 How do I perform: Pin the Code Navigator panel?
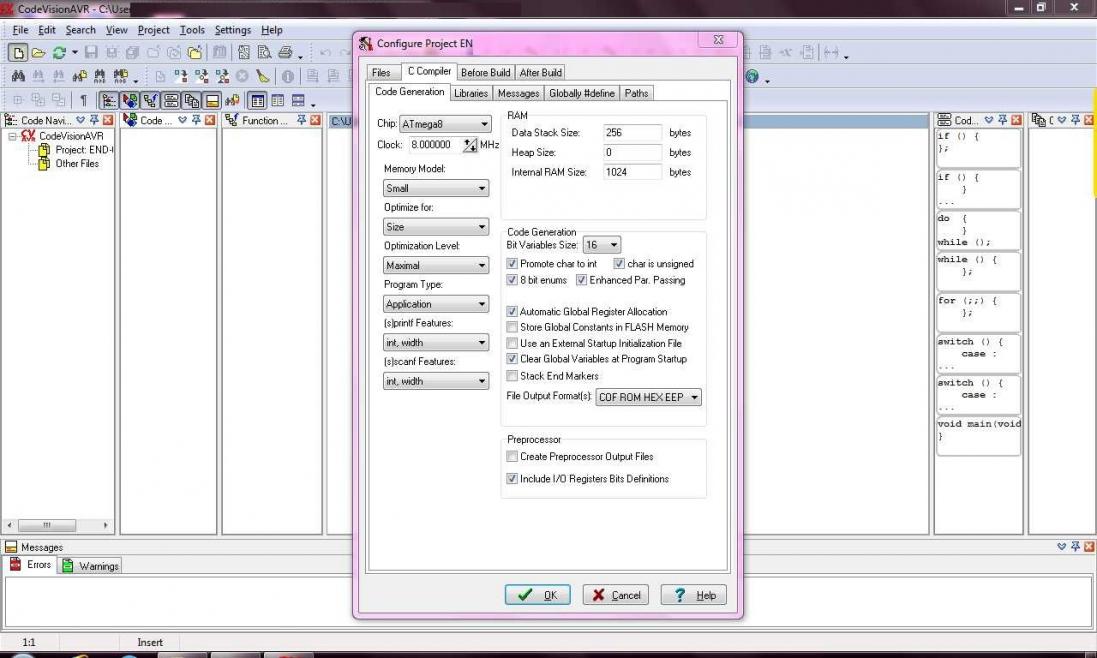[x=94, y=120]
